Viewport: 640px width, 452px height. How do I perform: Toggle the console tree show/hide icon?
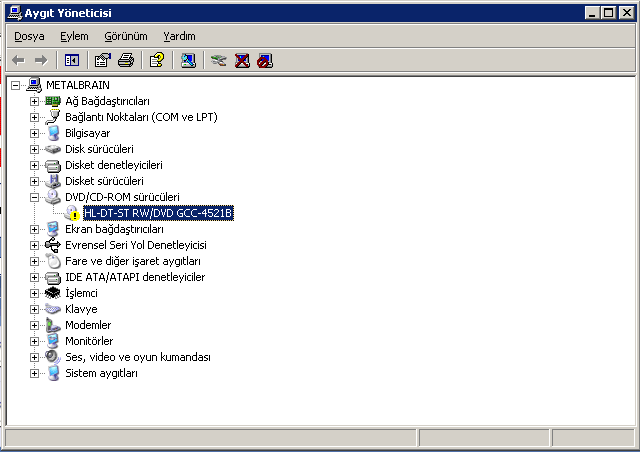(72, 60)
